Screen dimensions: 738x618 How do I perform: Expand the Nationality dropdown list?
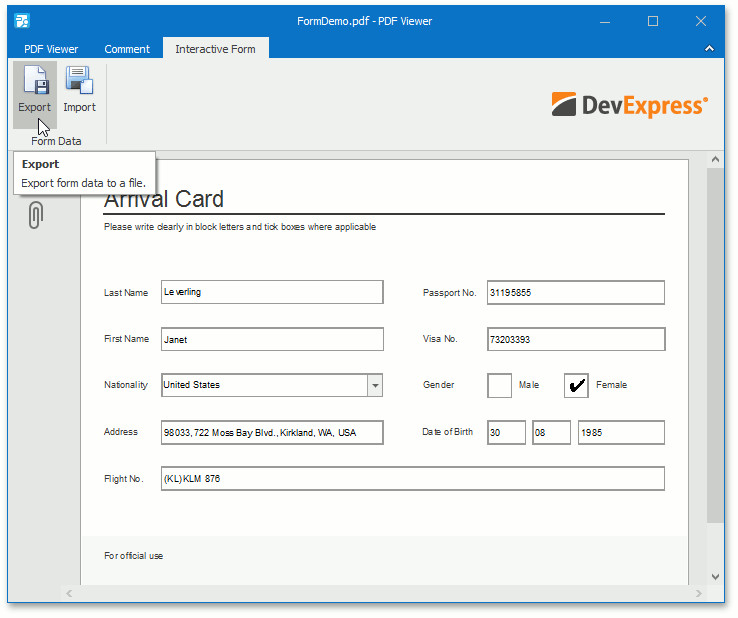coord(374,385)
